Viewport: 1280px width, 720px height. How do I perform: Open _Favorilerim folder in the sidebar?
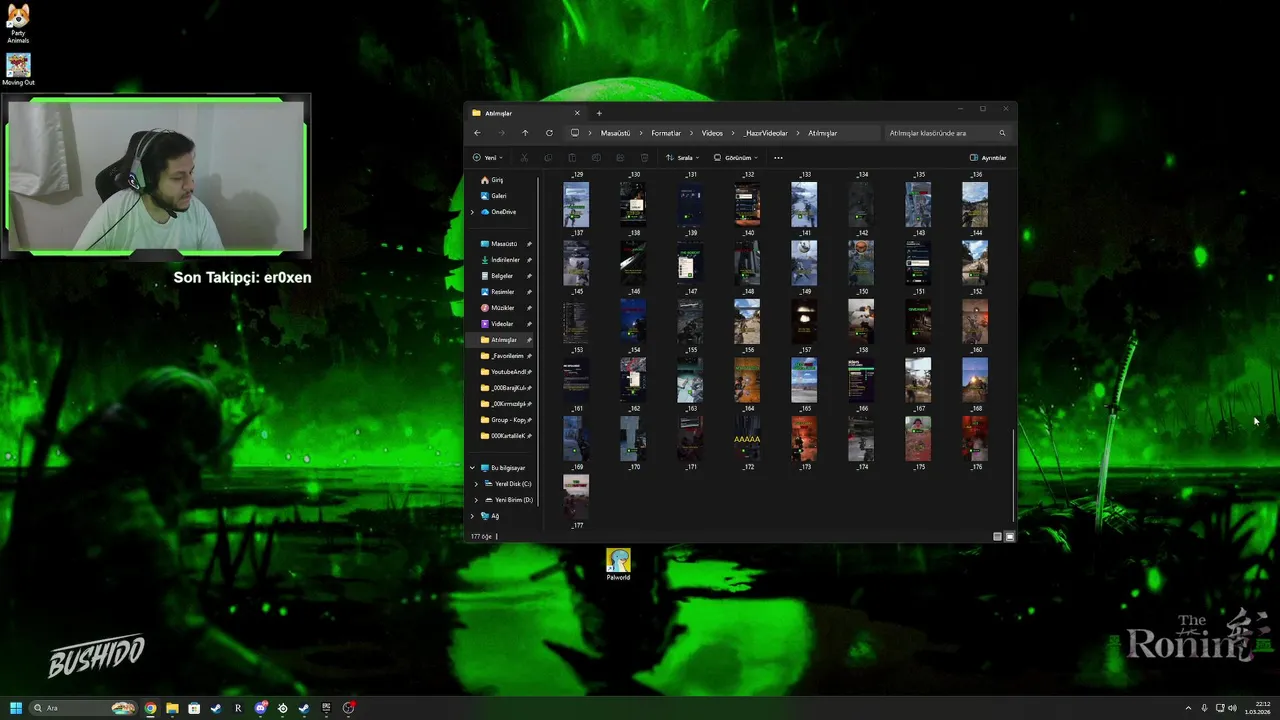click(x=505, y=356)
